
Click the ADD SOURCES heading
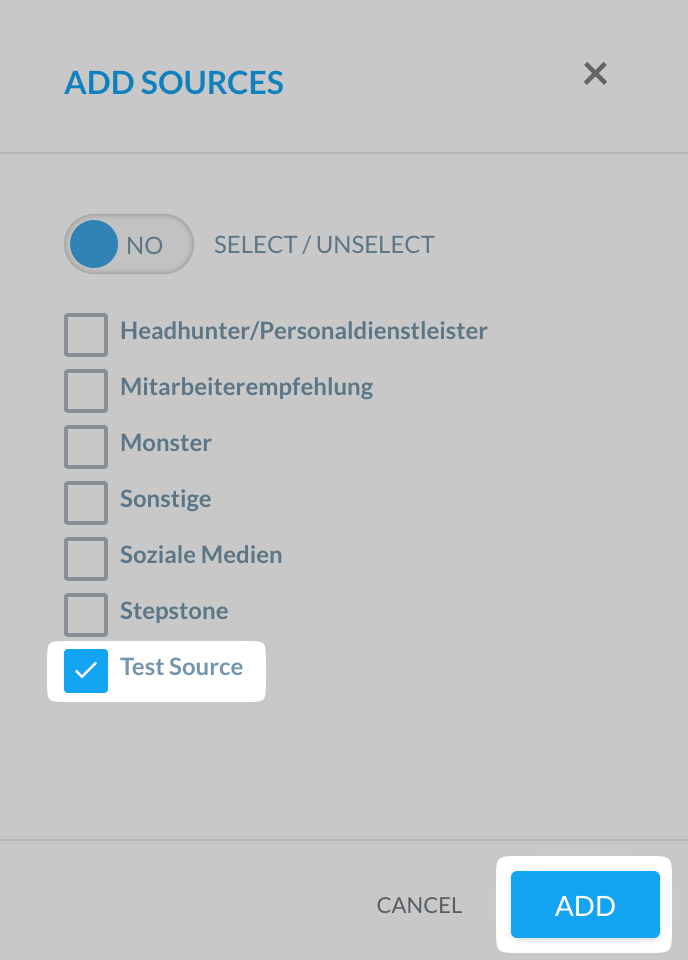point(173,83)
